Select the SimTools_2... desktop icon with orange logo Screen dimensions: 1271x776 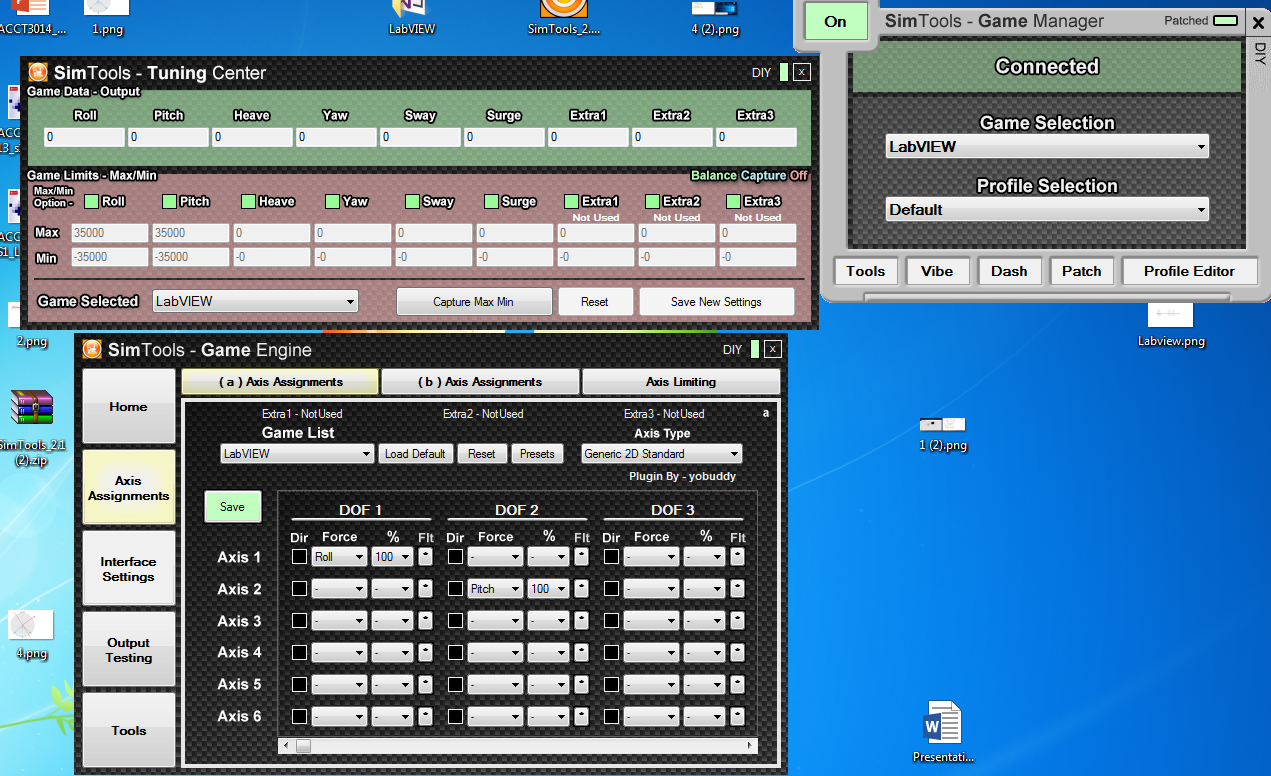click(564, 17)
